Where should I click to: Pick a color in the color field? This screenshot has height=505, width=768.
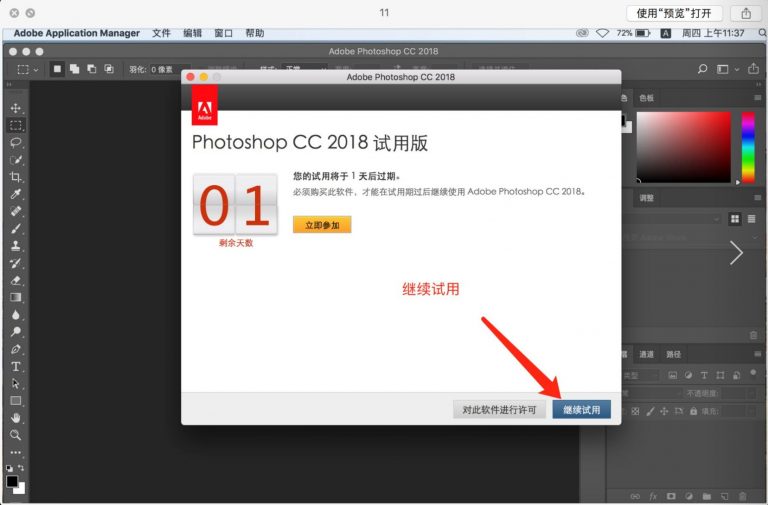point(683,147)
